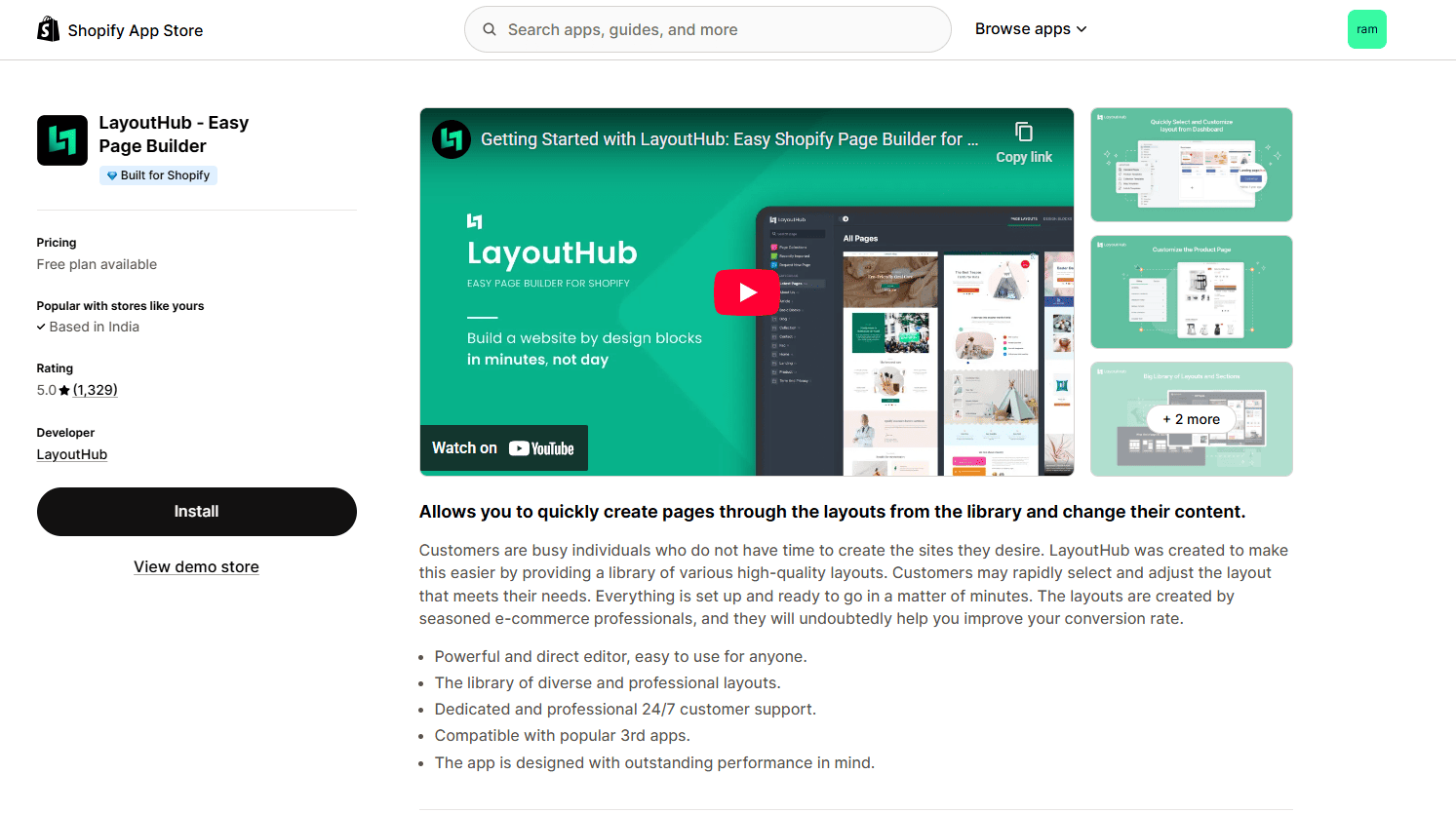The height and width of the screenshot is (813, 1456).
Task: Click the Pricing label
Action: coord(57,243)
